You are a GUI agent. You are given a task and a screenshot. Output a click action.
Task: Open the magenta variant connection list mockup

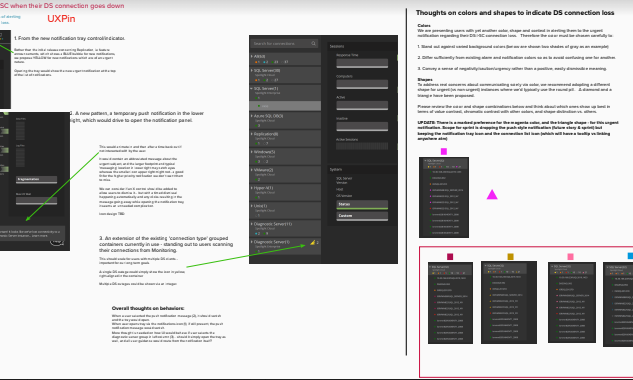click(x=444, y=197)
